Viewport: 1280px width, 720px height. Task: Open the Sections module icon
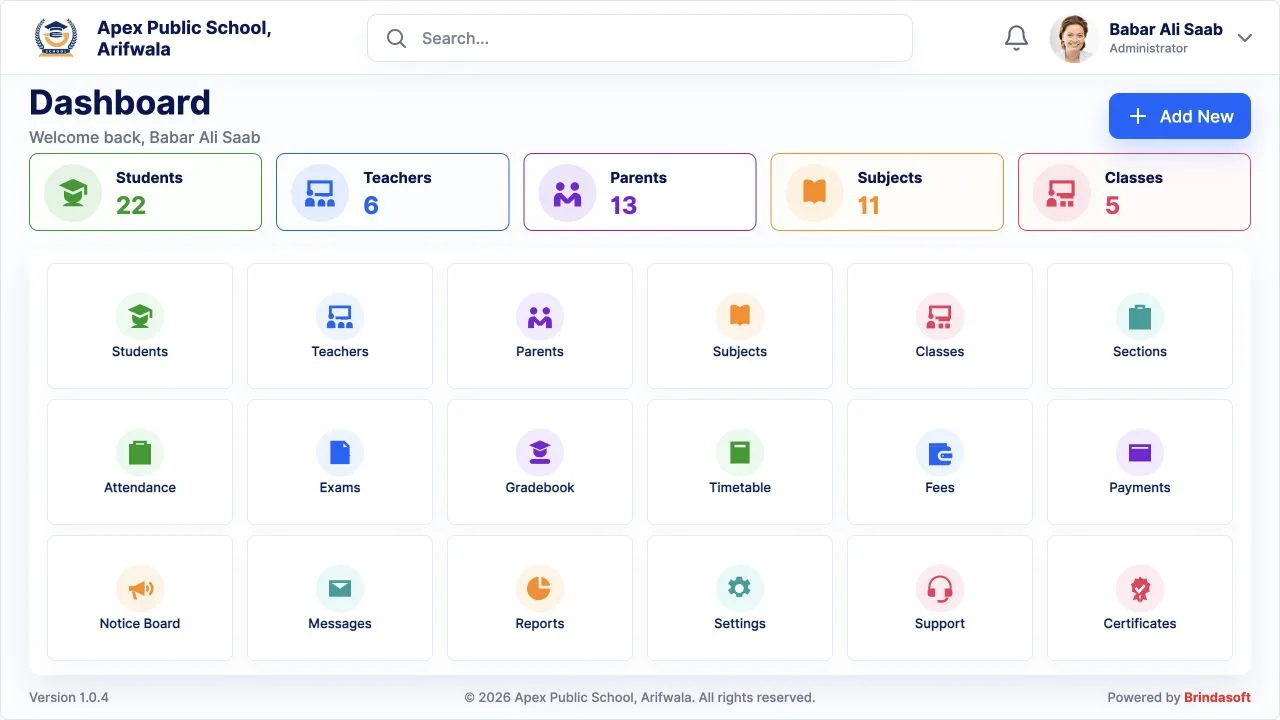click(x=1140, y=317)
